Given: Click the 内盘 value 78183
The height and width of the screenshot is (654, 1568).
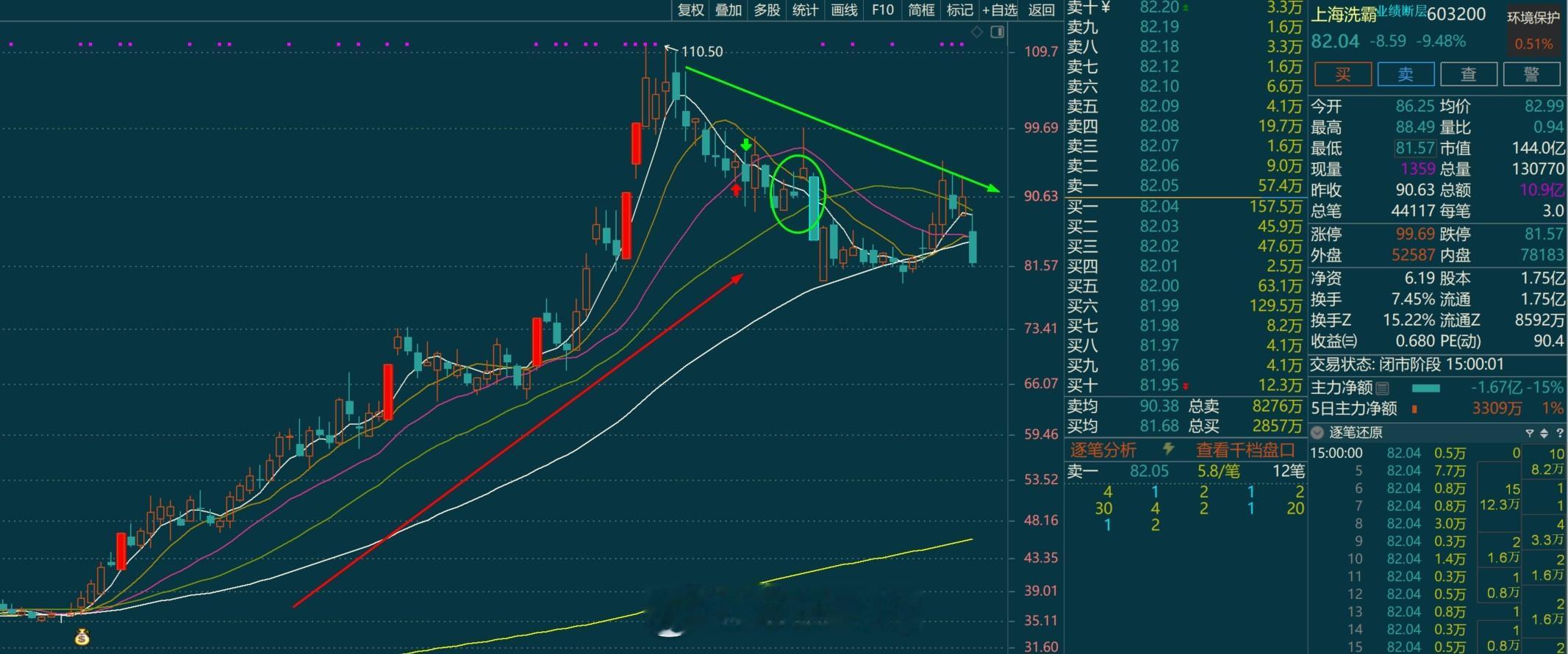Looking at the screenshot, I should pyautogui.click(x=1542, y=255).
